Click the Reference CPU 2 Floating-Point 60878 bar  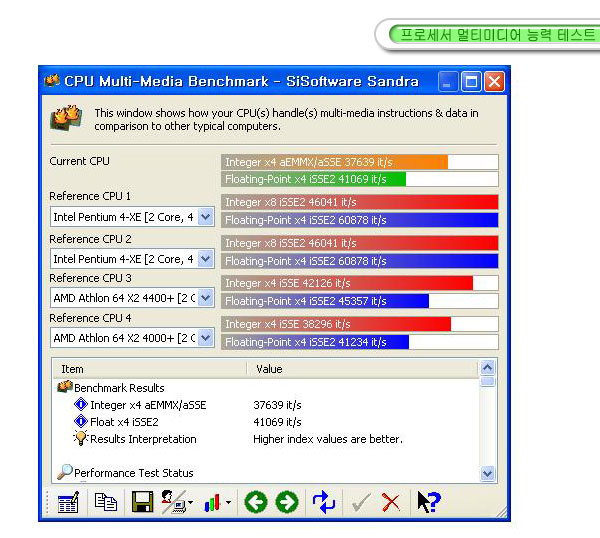pyautogui.click(x=360, y=261)
